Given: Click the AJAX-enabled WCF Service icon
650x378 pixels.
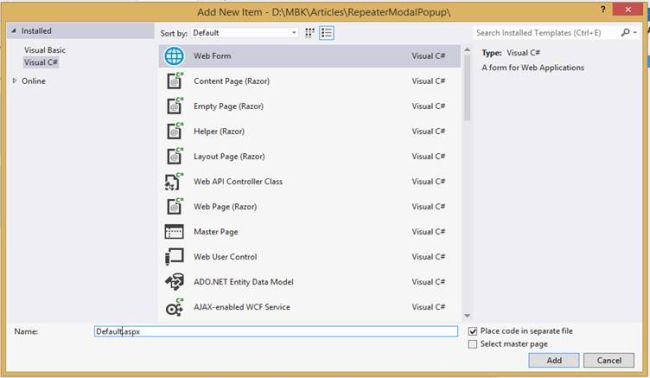Looking at the screenshot, I should tap(174, 308).
